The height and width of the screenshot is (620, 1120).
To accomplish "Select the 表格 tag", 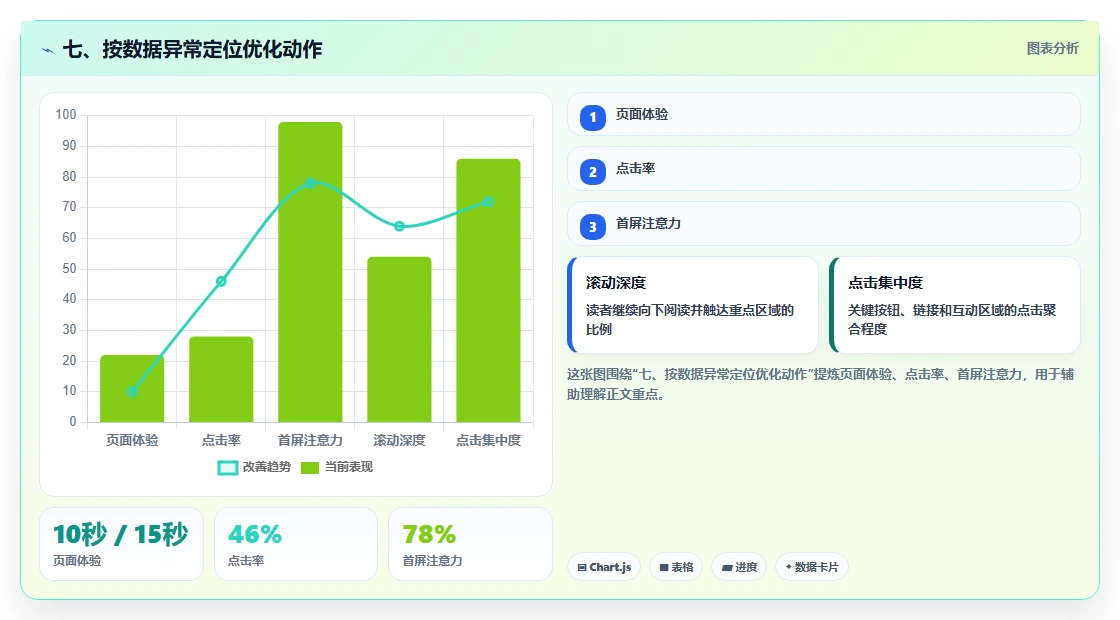I will 676,567.
